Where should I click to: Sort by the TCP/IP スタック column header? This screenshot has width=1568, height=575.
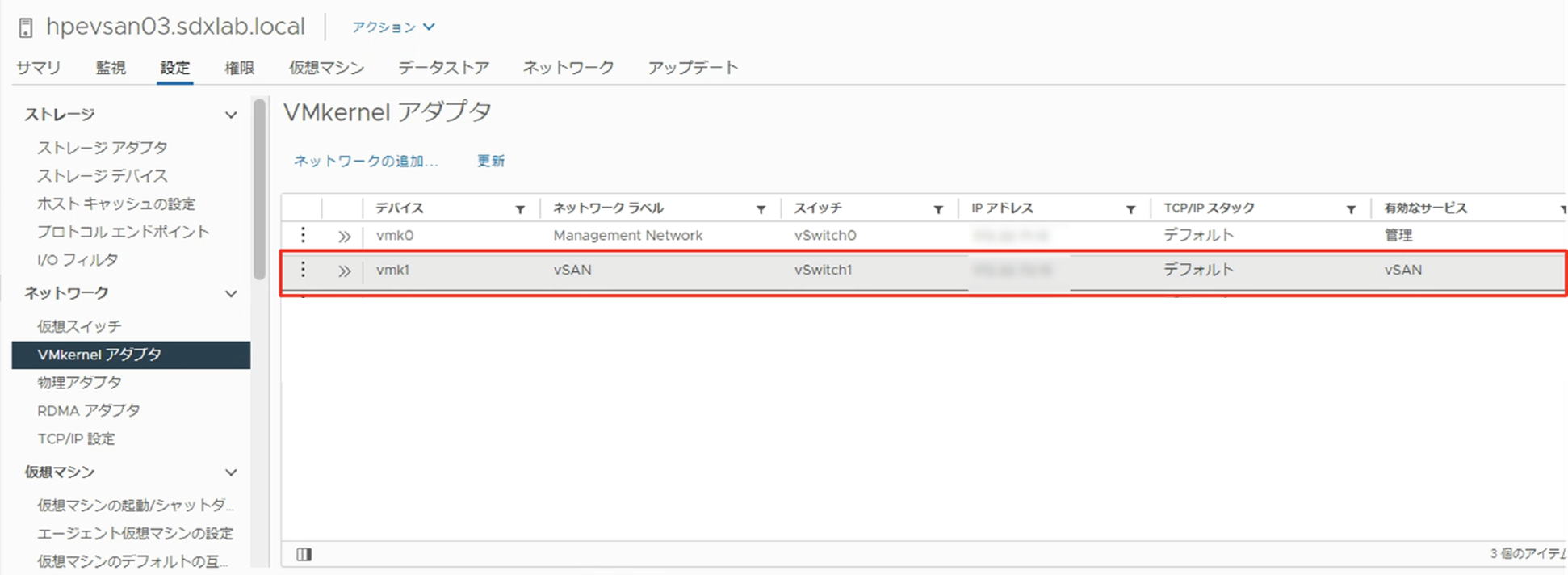pyautogui.click(x=1209, y=208)
